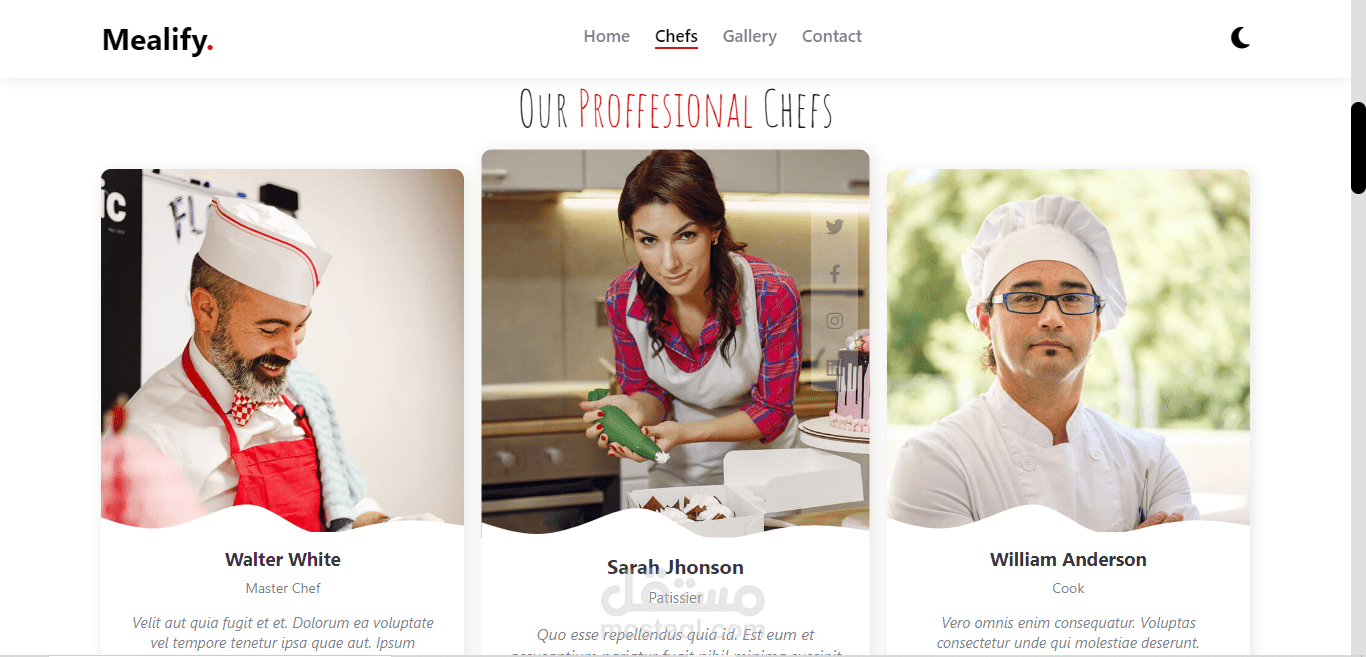Click Sarah Jhonson's chef photo
Screen dimensions: 1366x657
coord(675,340)
